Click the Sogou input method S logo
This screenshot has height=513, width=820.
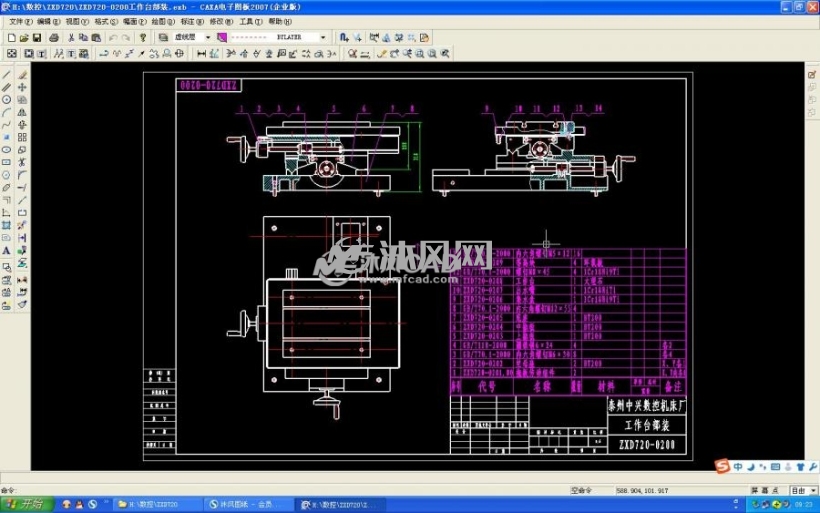722,465
